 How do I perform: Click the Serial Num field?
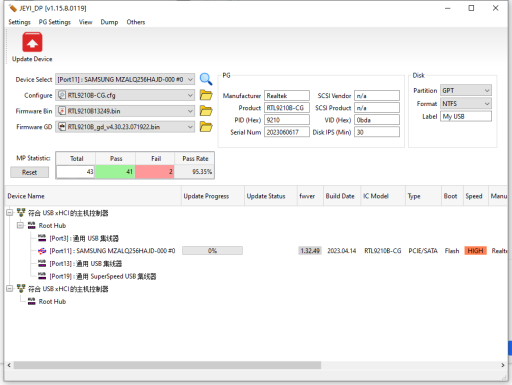(x=287, y=132)
